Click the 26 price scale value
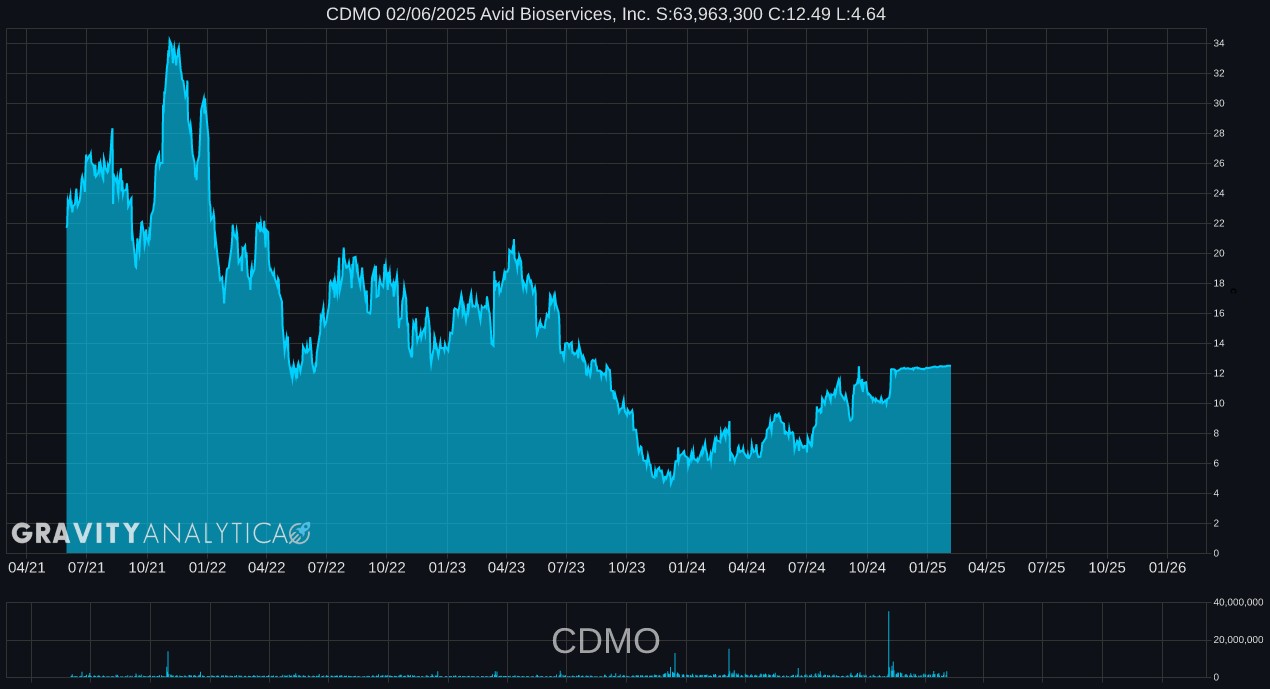 point(1219,164)
